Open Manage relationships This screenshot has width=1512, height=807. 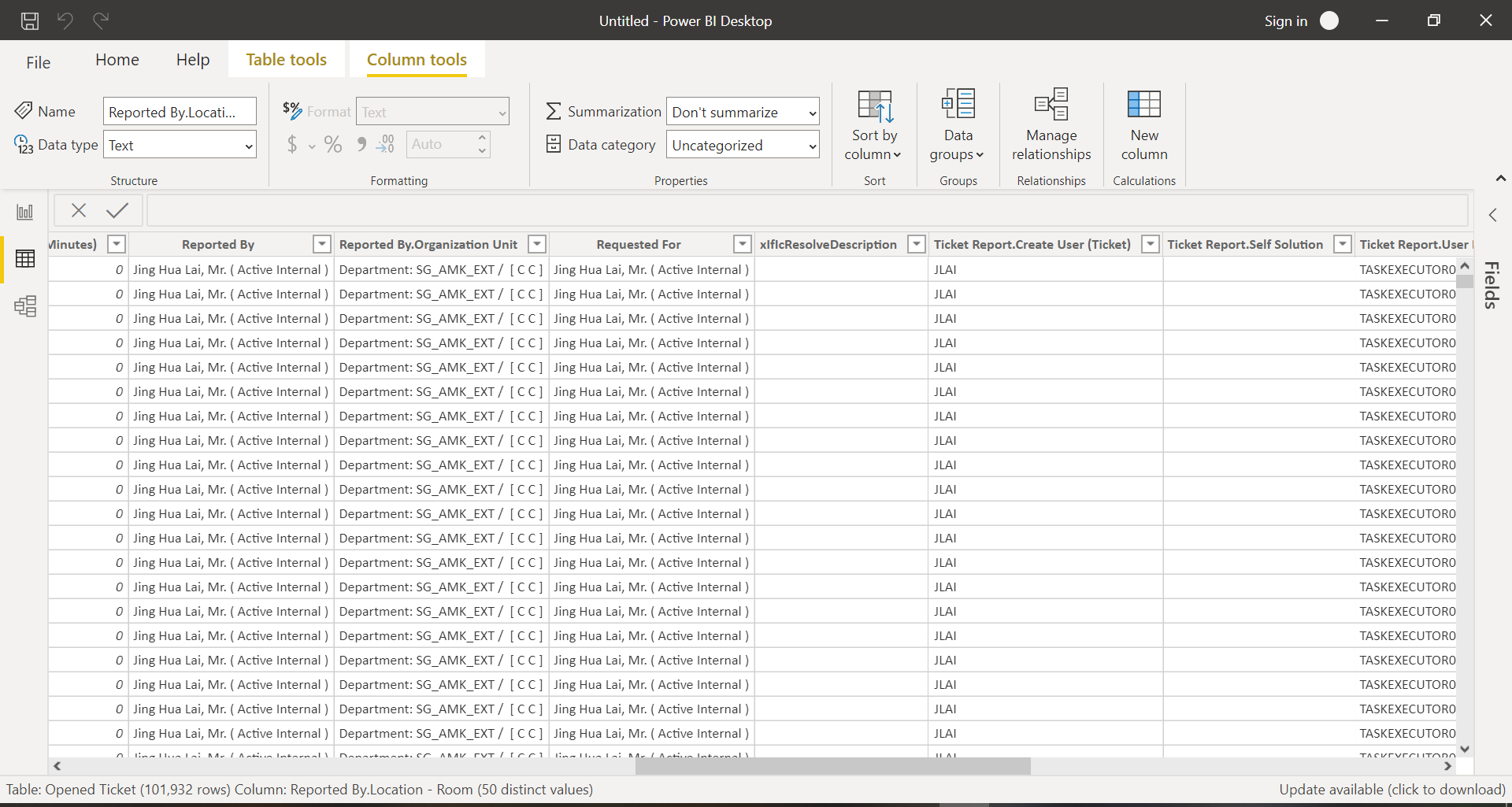(x=1051, y=126)
